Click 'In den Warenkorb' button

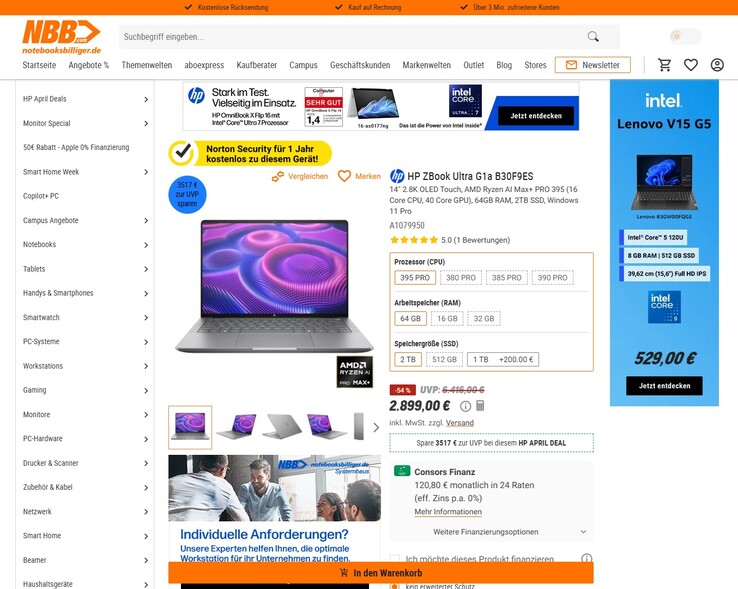click(x=381, y=573)
